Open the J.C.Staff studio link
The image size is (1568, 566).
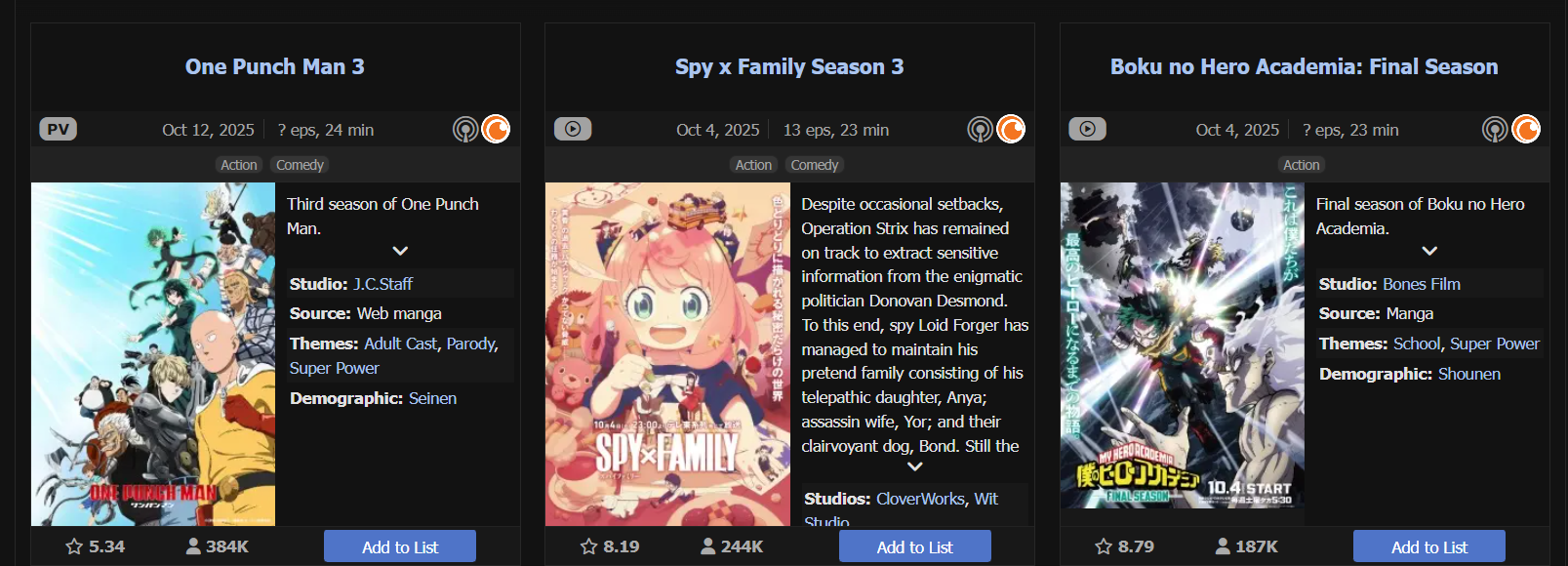[382, 284]
